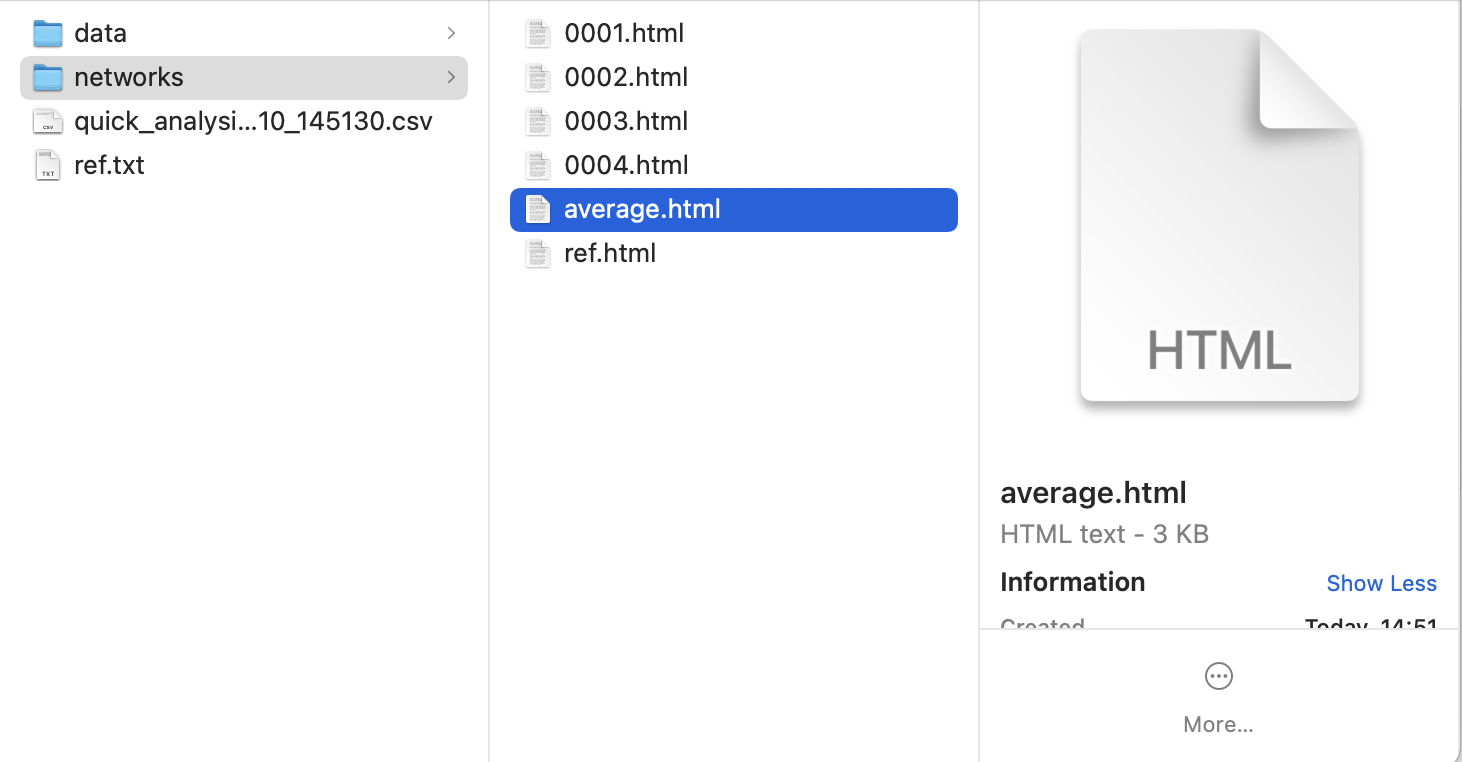
Task: Click the ref.html file icon
Action: [x=538, y=253]
